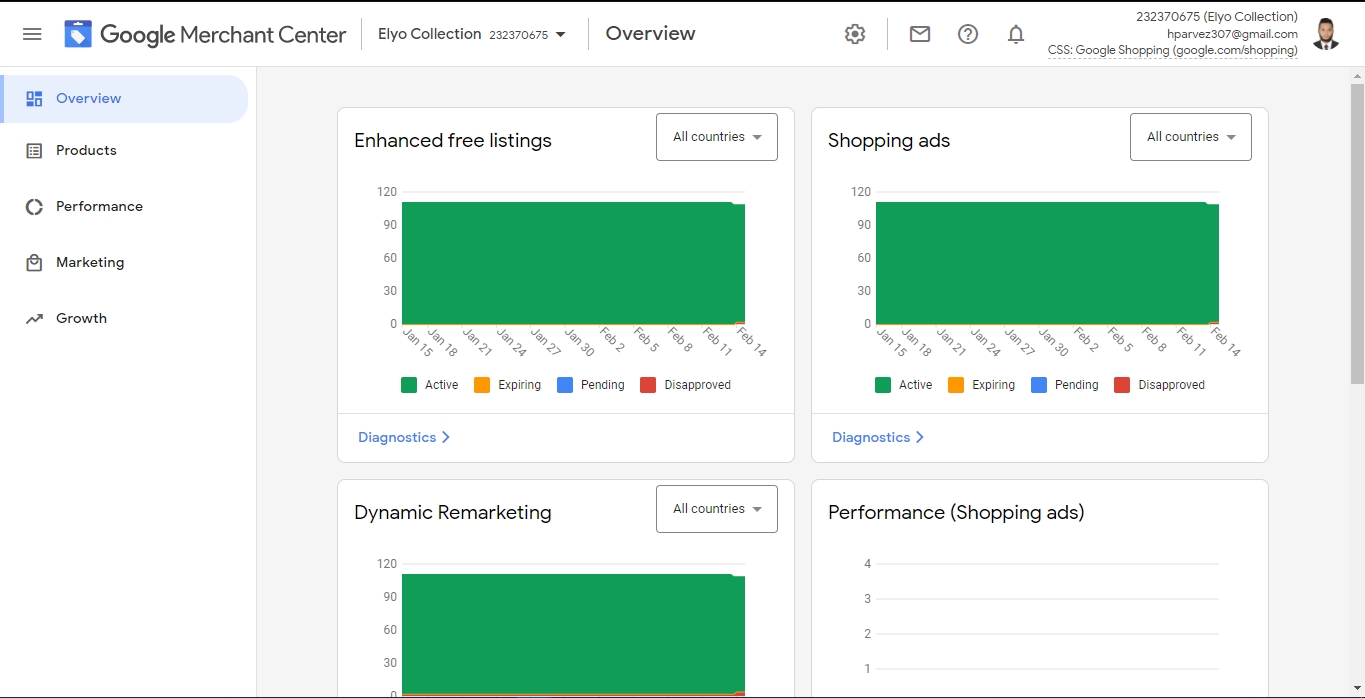The width and height of the screenshot is (1365, 698).
Task: Open Diagnostics link under Shopping ads
Action: (x=877, y=438)
